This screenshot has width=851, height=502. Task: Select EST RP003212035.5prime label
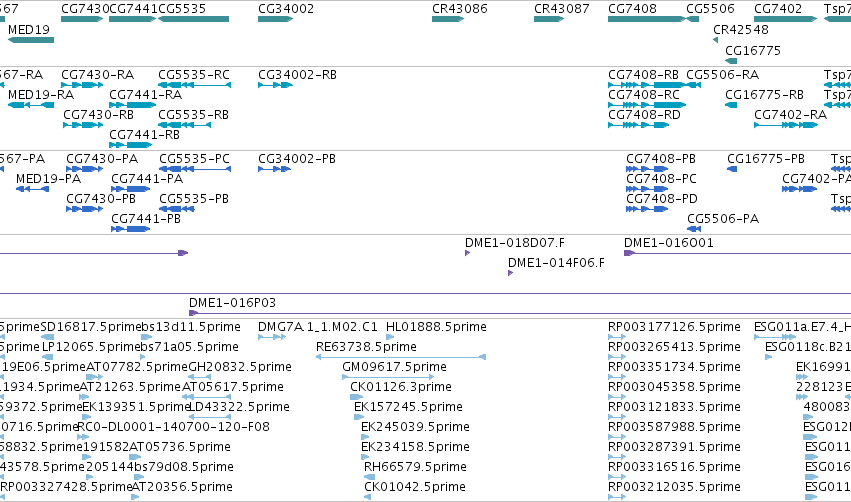tap(675, 487)
